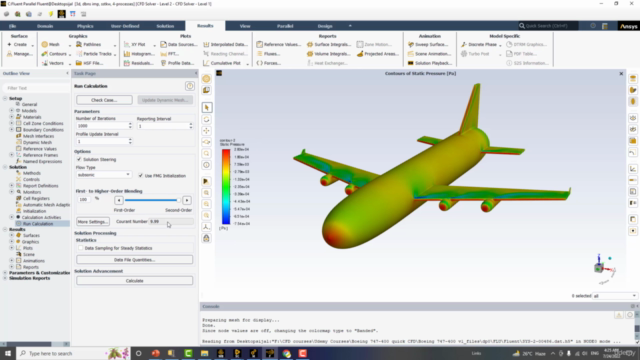Open Particle Tracks in the ribbon
Viewport: 640px width, 360px height.
94,54
